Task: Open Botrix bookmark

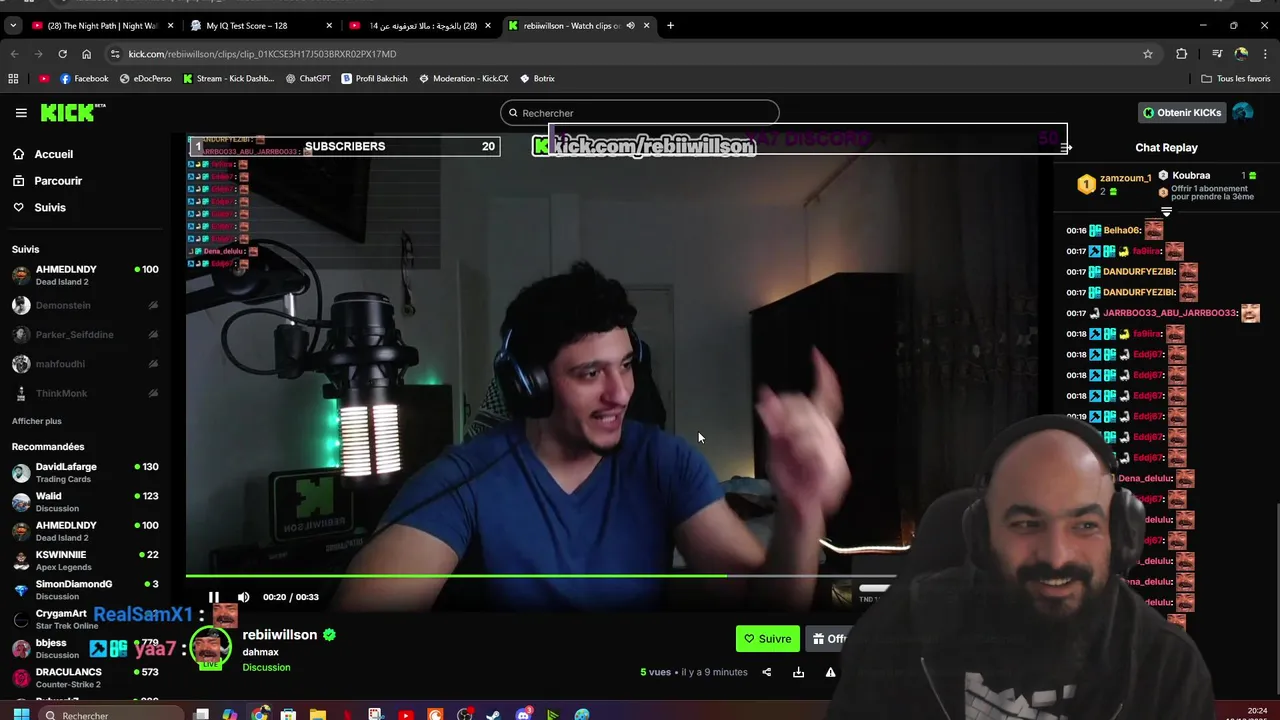Action: [537, 78]
